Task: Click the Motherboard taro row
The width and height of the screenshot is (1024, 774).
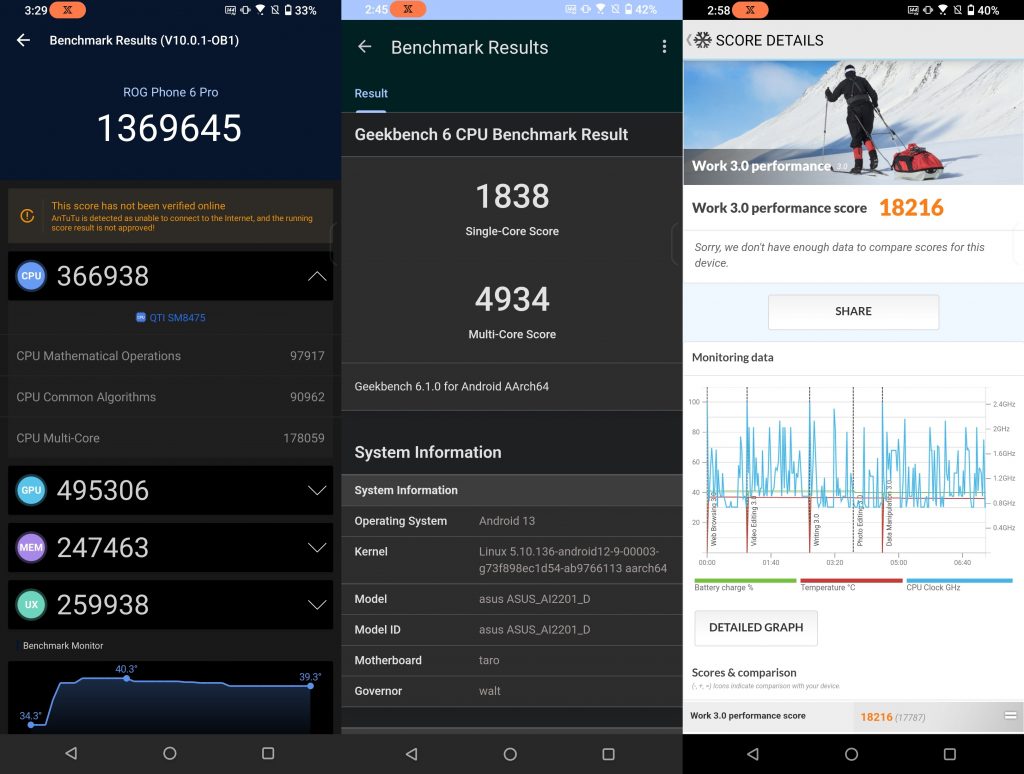Action: (512, 660)
